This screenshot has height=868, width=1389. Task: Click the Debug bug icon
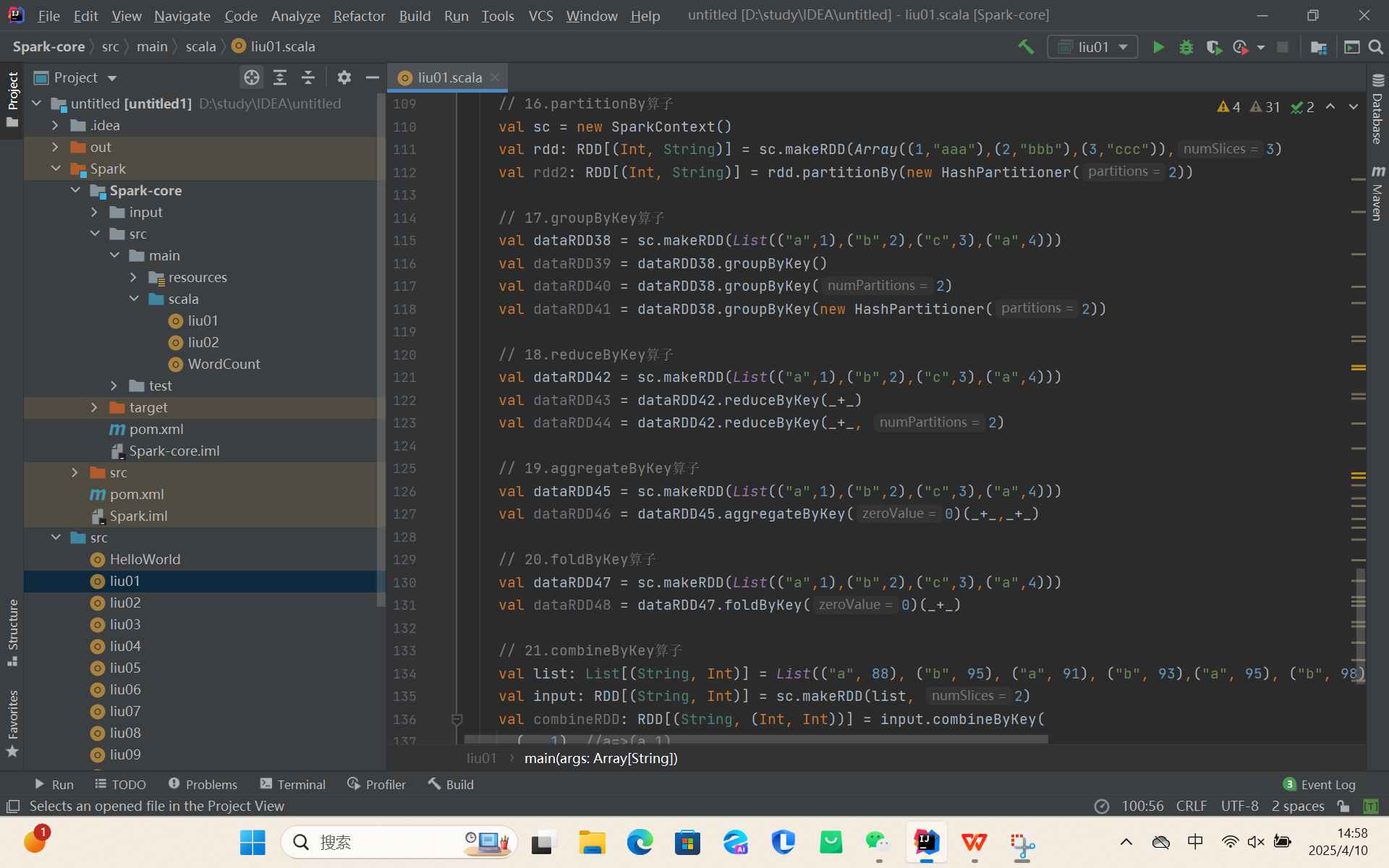tap(1186, 47)
